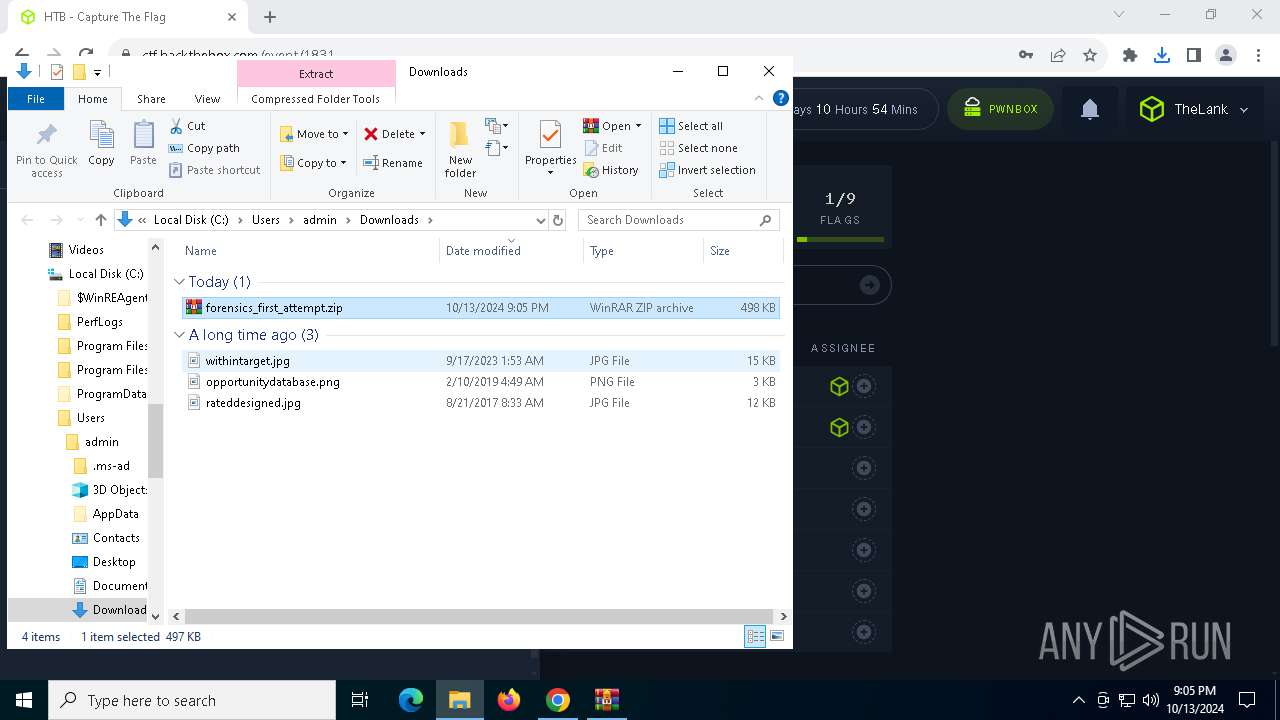Viewport: 1280px width, 720px height.
Task: Select withintarget.jpg file
Action: 481,361
